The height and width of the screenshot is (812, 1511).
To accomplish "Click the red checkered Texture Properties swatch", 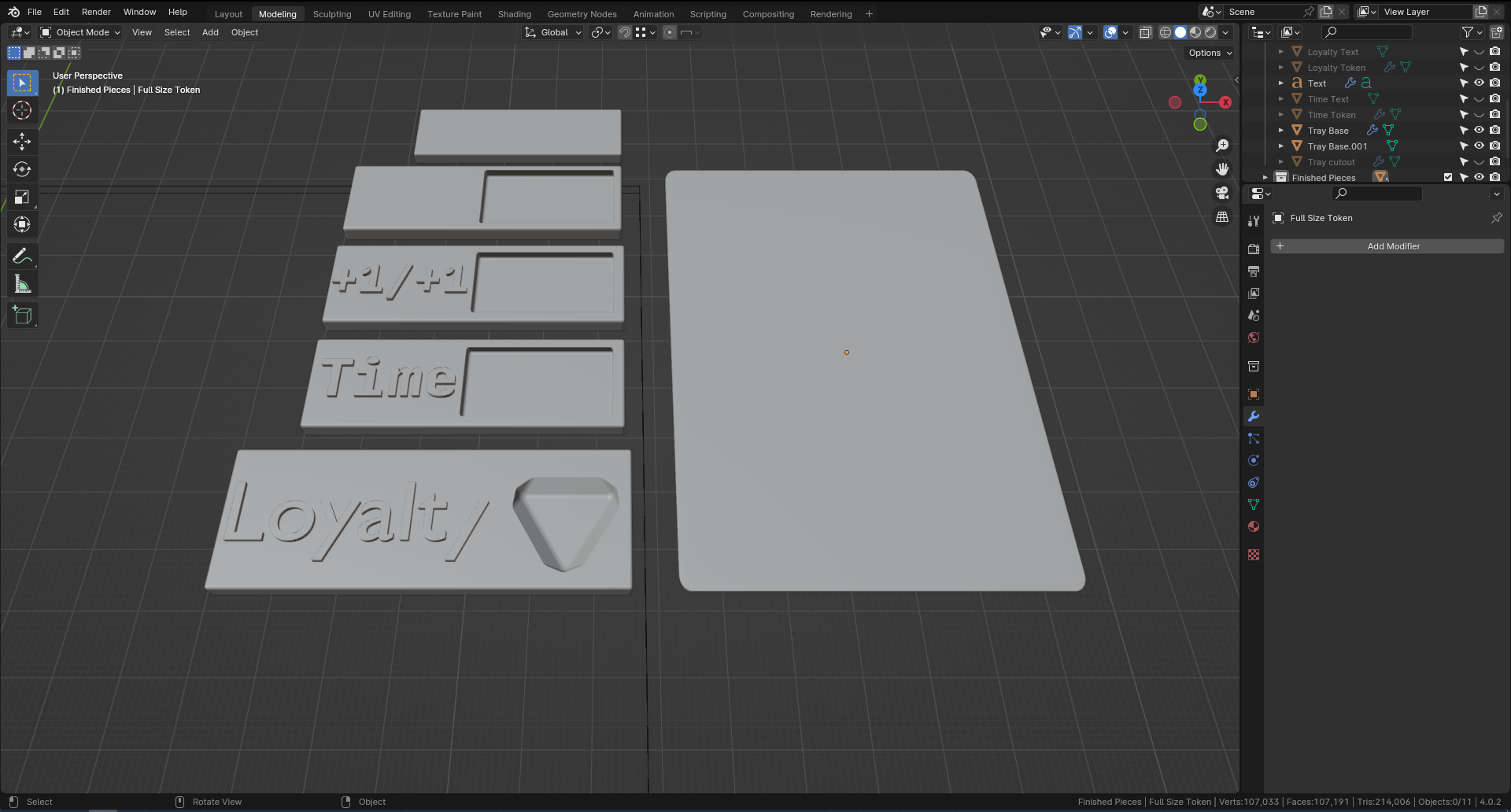I will 1254,555.
